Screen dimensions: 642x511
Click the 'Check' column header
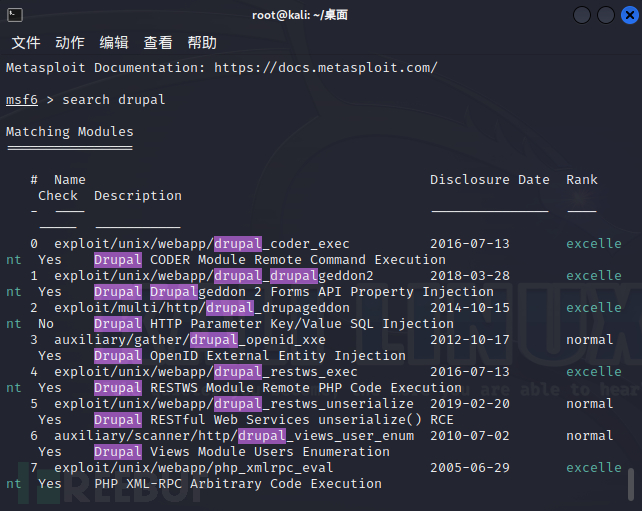(x=58, y=195)
